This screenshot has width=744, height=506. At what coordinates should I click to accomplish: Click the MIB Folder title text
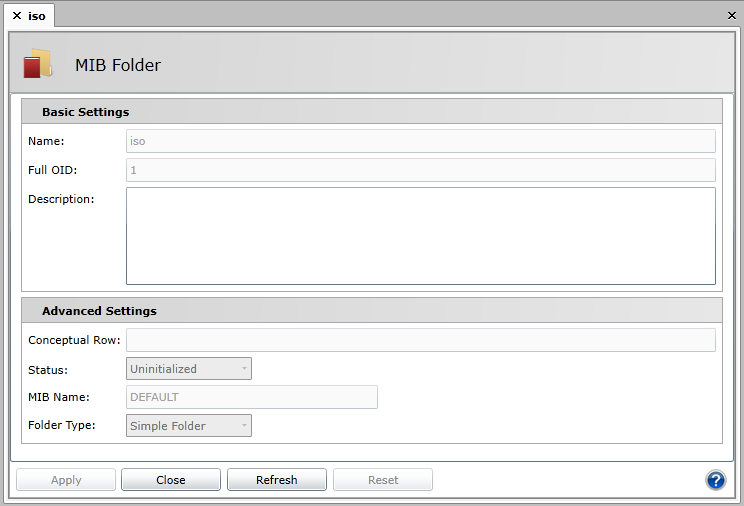coord(118,65)
